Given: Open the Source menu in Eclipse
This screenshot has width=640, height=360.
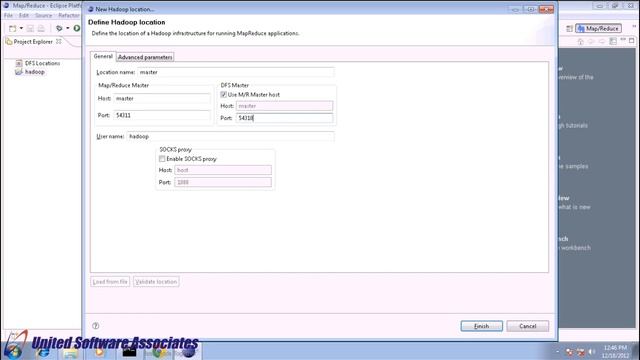Looking at the screenshot, I should click(43, 16).
